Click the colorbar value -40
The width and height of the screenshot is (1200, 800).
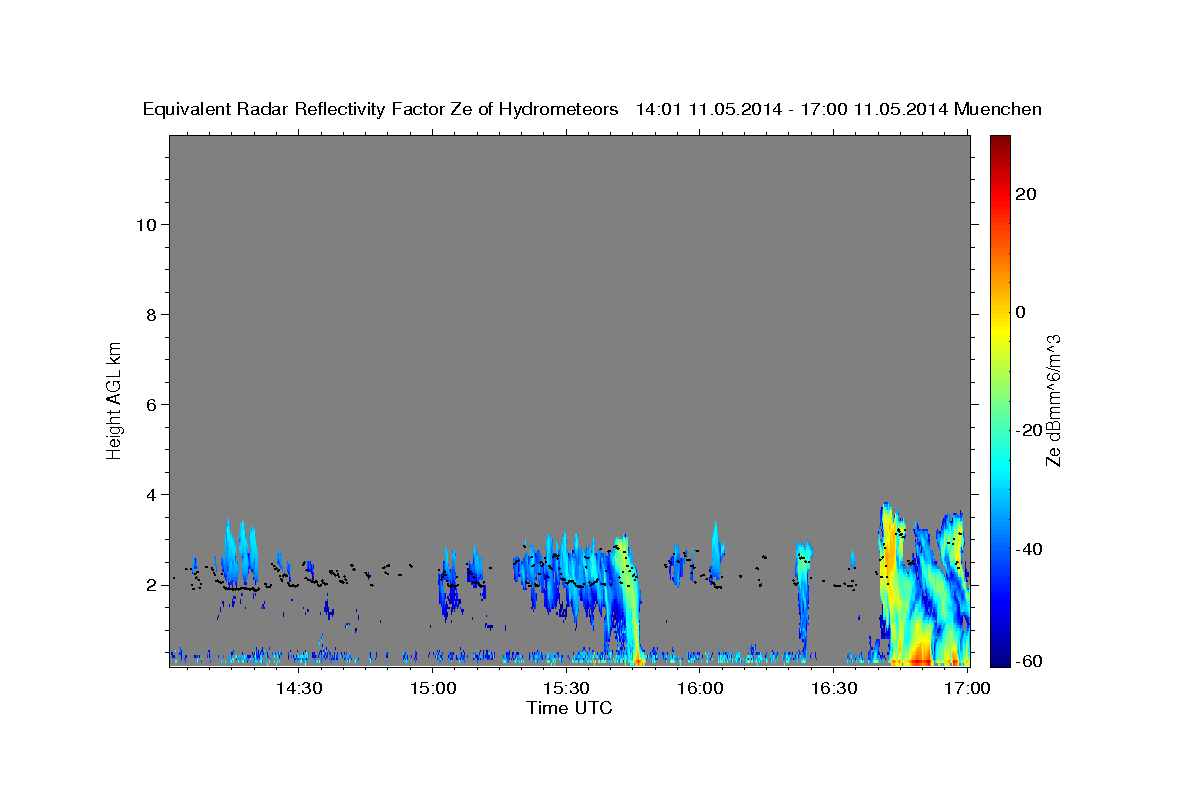coord(1029,548)
